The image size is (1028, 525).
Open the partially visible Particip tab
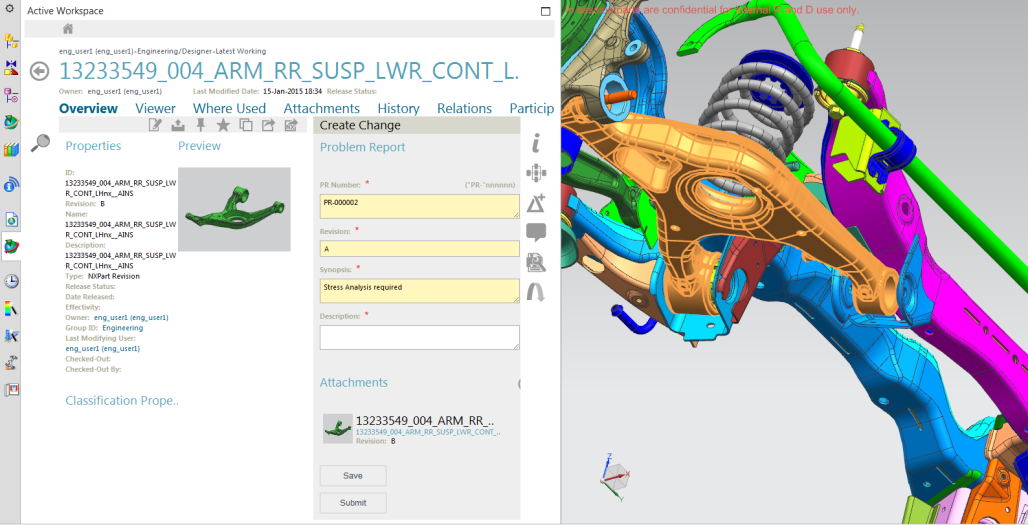[532, 108]
